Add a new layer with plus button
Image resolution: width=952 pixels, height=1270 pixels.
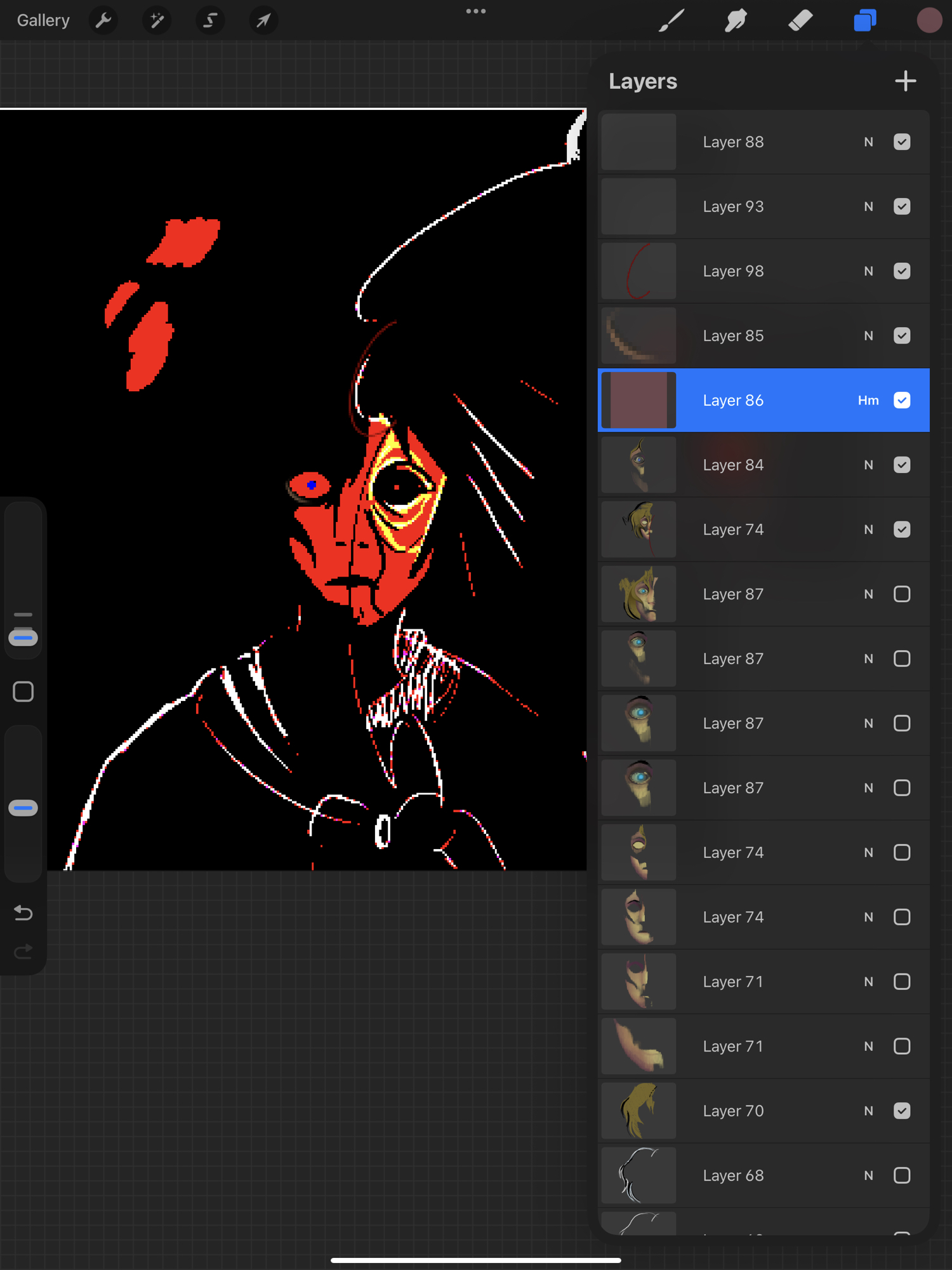905,81
